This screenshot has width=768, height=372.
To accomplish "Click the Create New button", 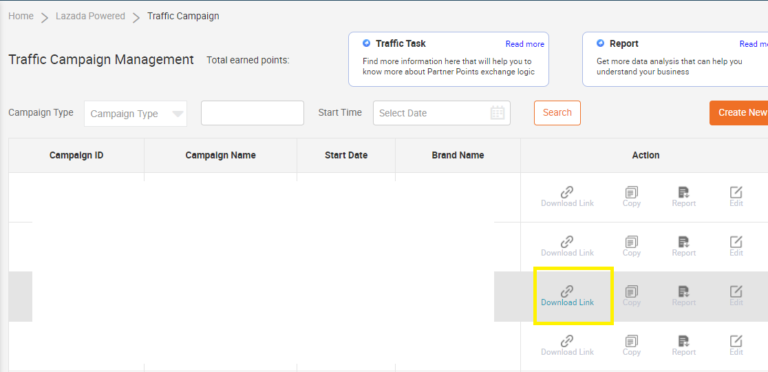I will [x=739, y=113].
